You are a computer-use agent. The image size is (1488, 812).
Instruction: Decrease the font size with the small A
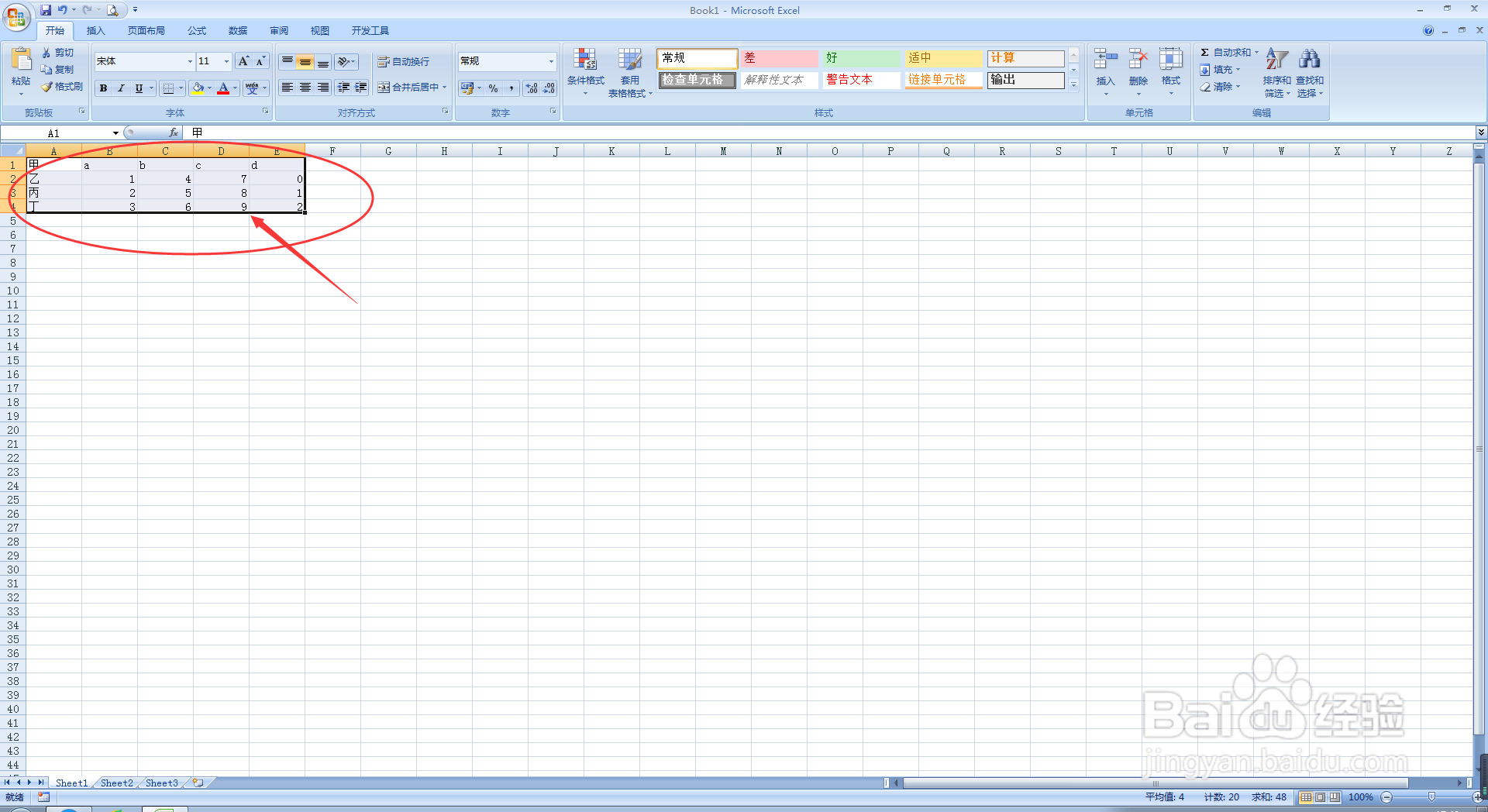(x=260, y=61)
